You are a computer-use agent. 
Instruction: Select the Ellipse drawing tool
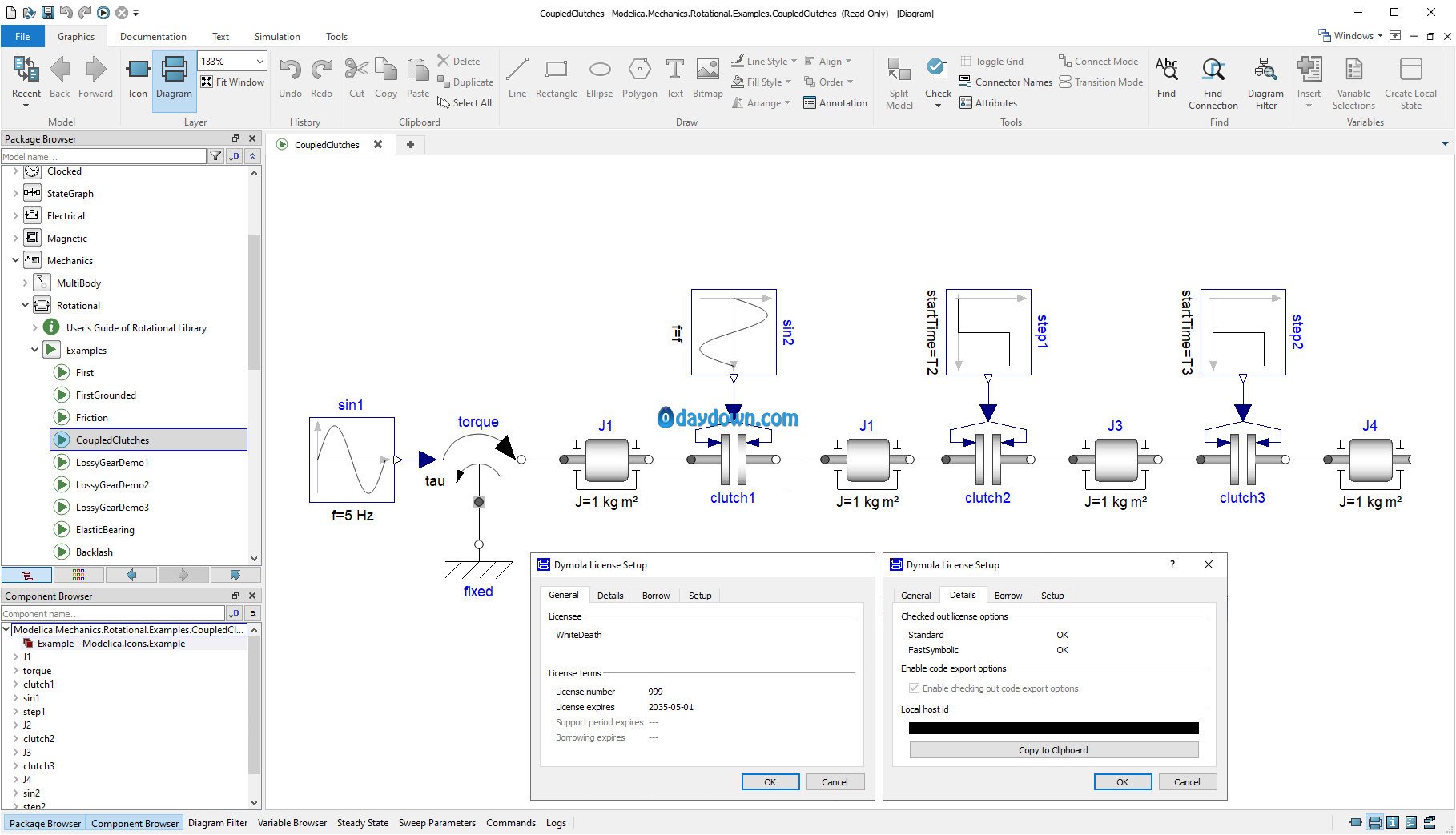click(599, 78)
